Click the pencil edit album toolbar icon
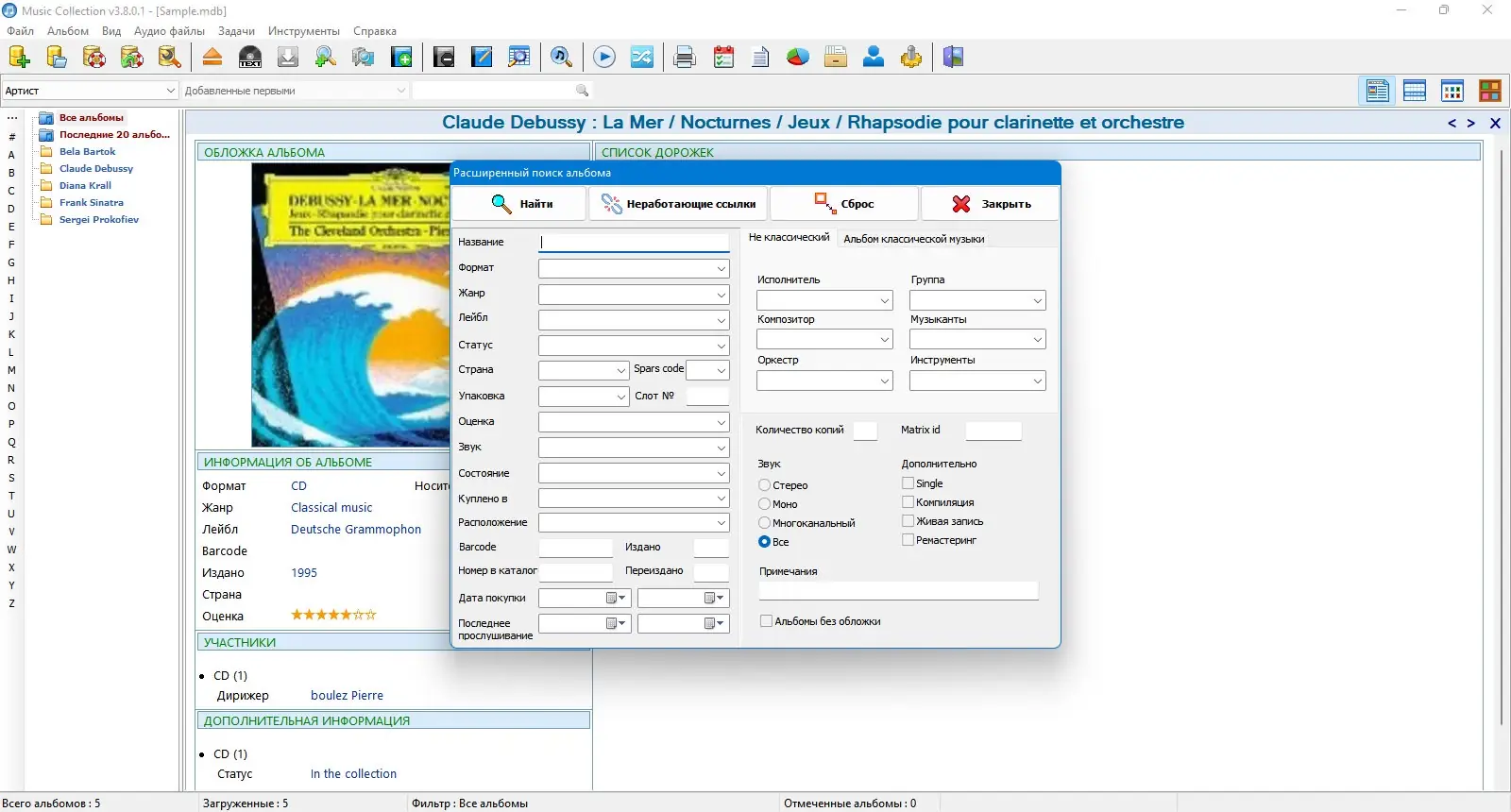The height and width of the screenshot is (812, 1511). point(482,58)
